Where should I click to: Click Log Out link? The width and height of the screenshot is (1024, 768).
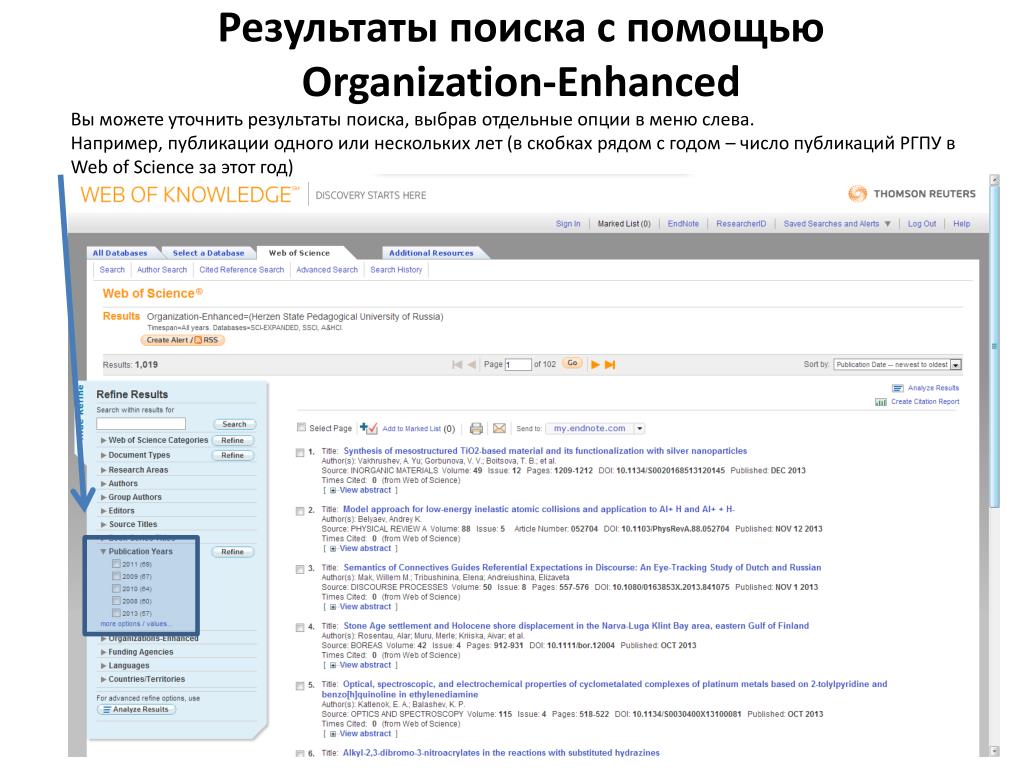coord(921,224)
